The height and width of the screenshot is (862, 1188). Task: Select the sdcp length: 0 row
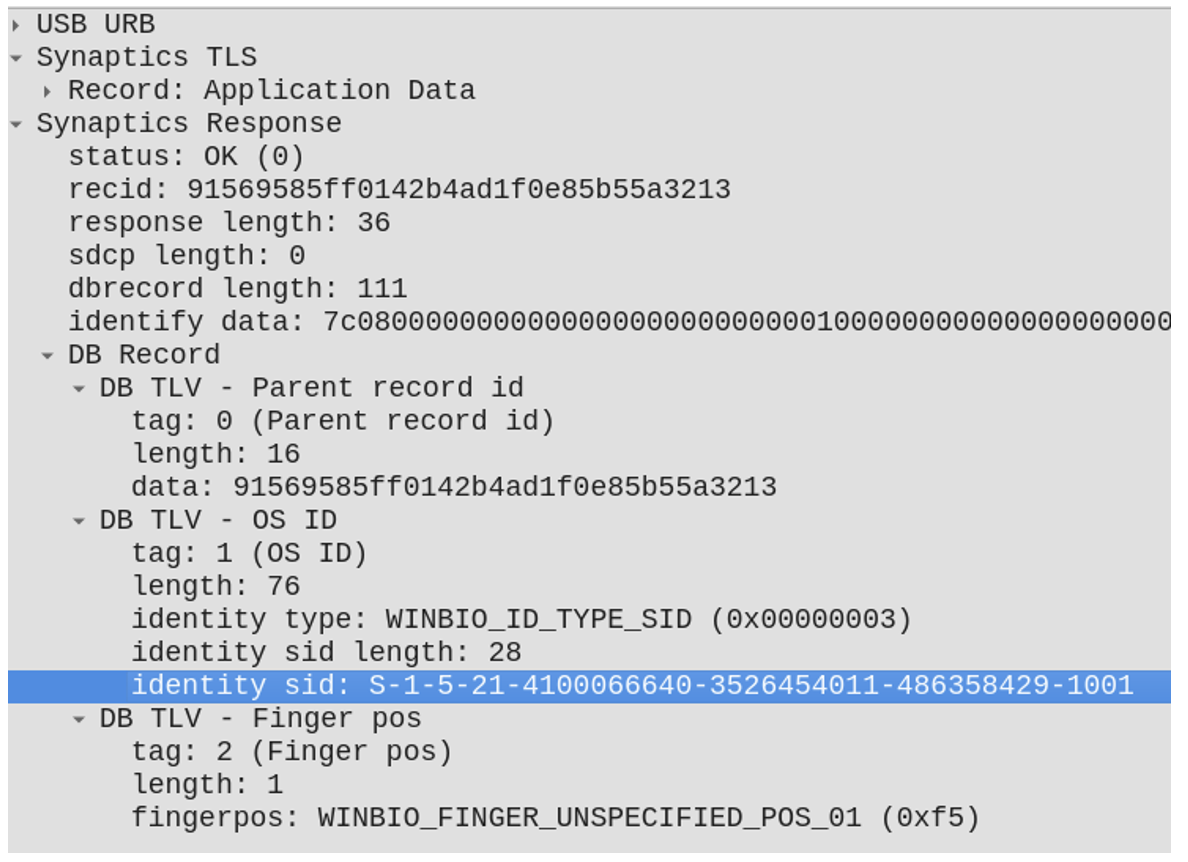[186, 256]
